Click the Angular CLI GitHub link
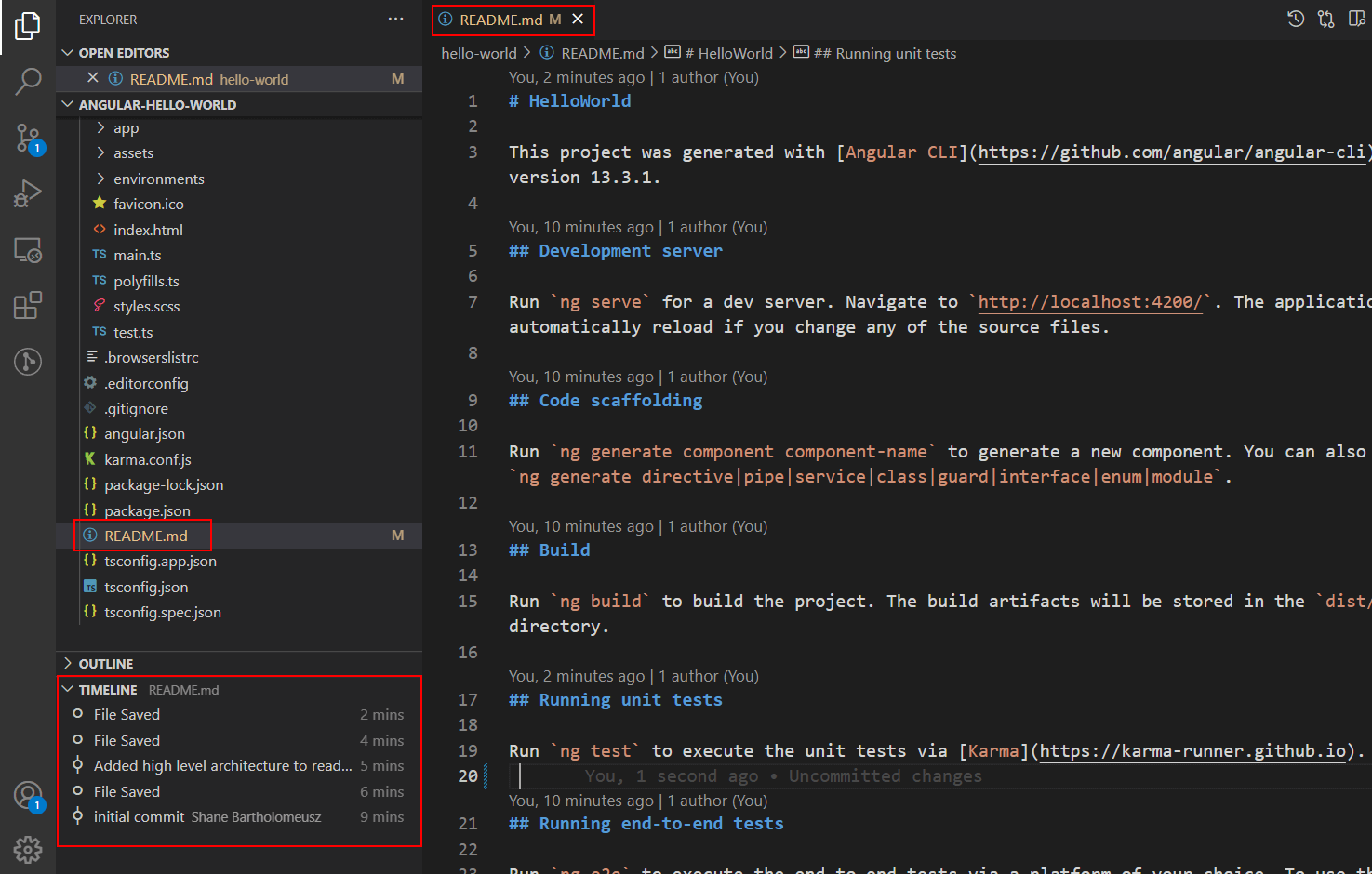 point(1171,152)
